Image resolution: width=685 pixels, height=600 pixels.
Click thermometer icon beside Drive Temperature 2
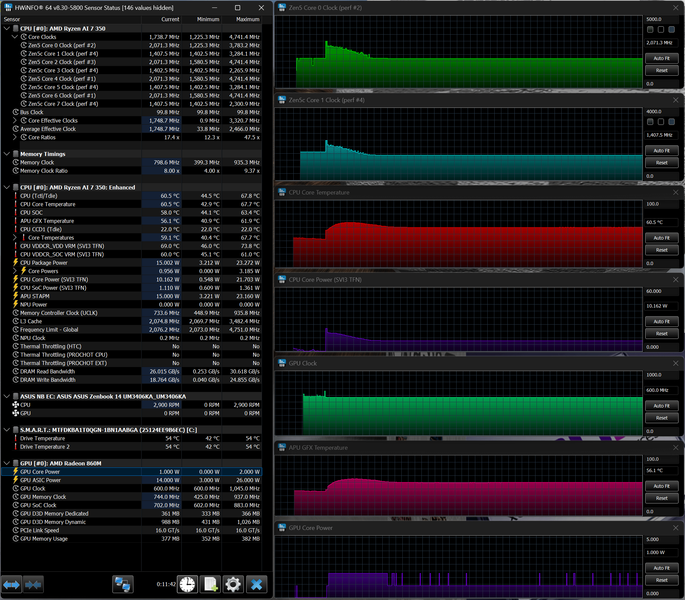[16, 447]
